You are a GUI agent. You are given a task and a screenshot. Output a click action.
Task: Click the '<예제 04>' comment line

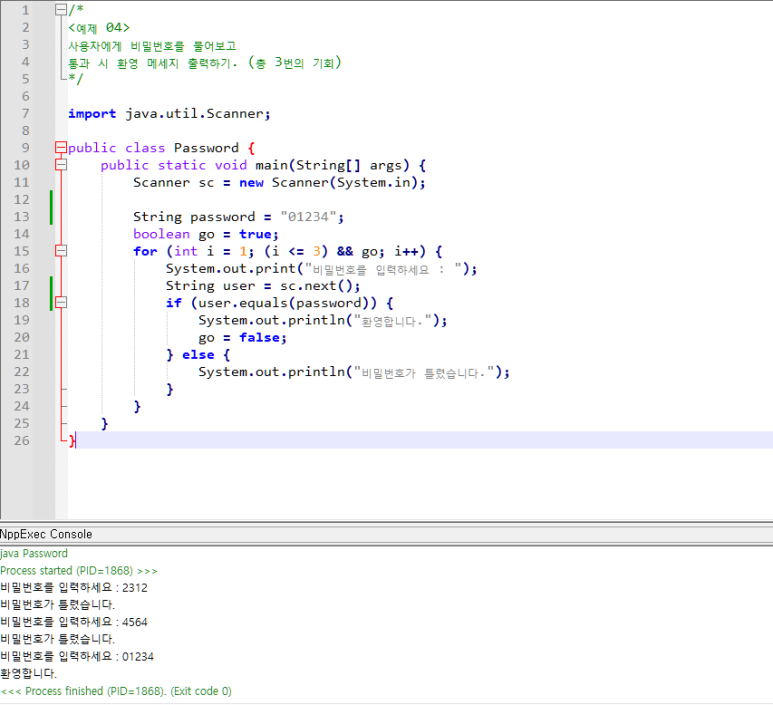[x=99, y=28]
